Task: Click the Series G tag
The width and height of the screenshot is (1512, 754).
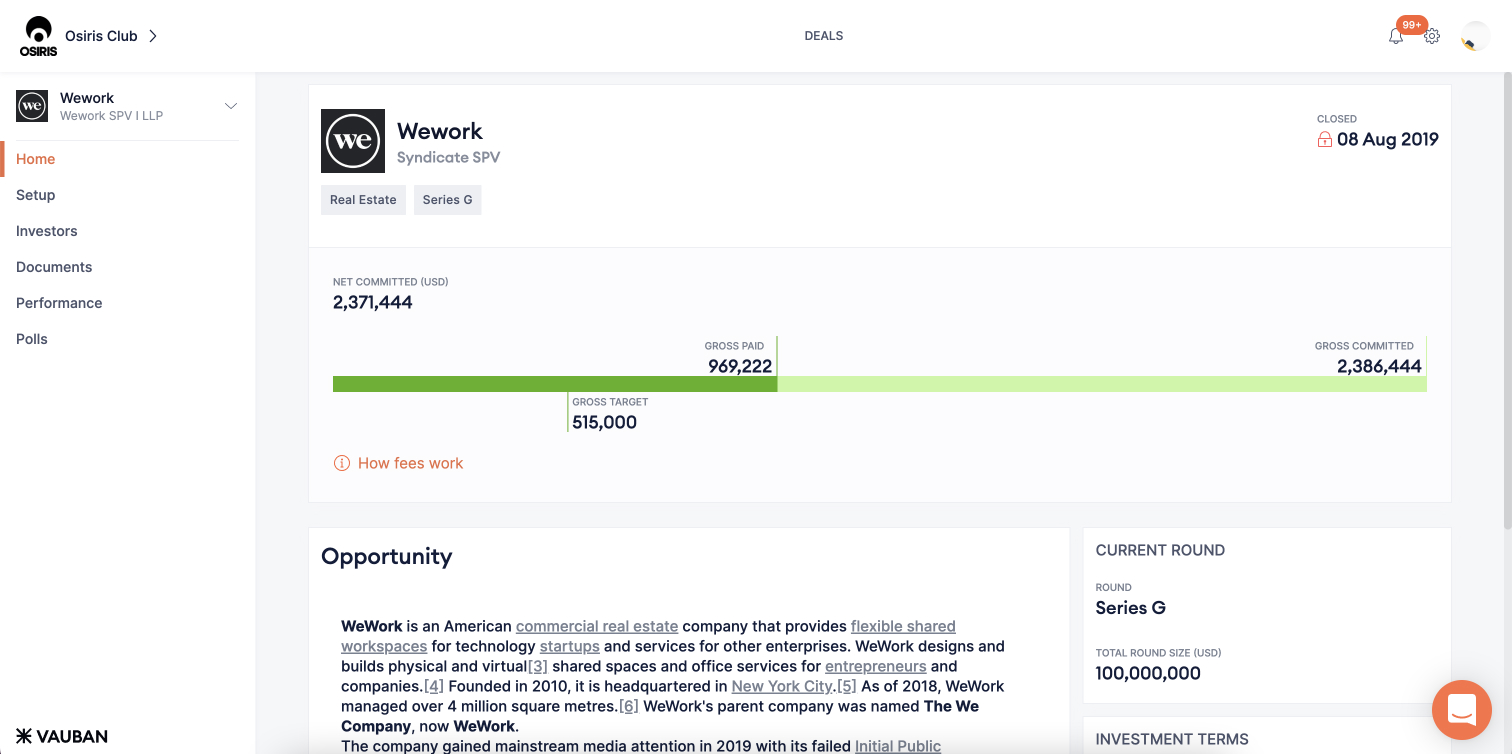Action: pyautogui.click(x=447, y=200)
